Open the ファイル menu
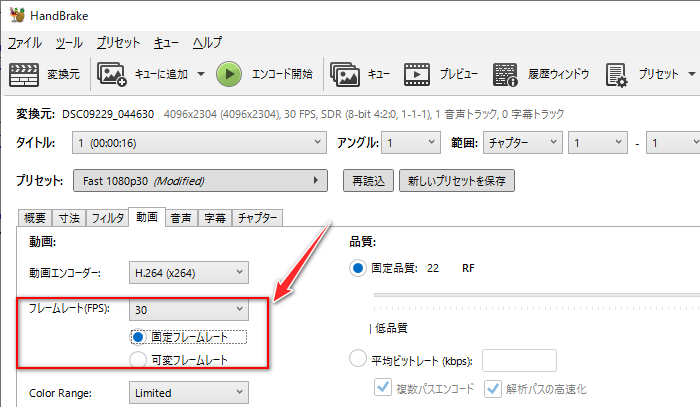700x407 pixels. 25,43
